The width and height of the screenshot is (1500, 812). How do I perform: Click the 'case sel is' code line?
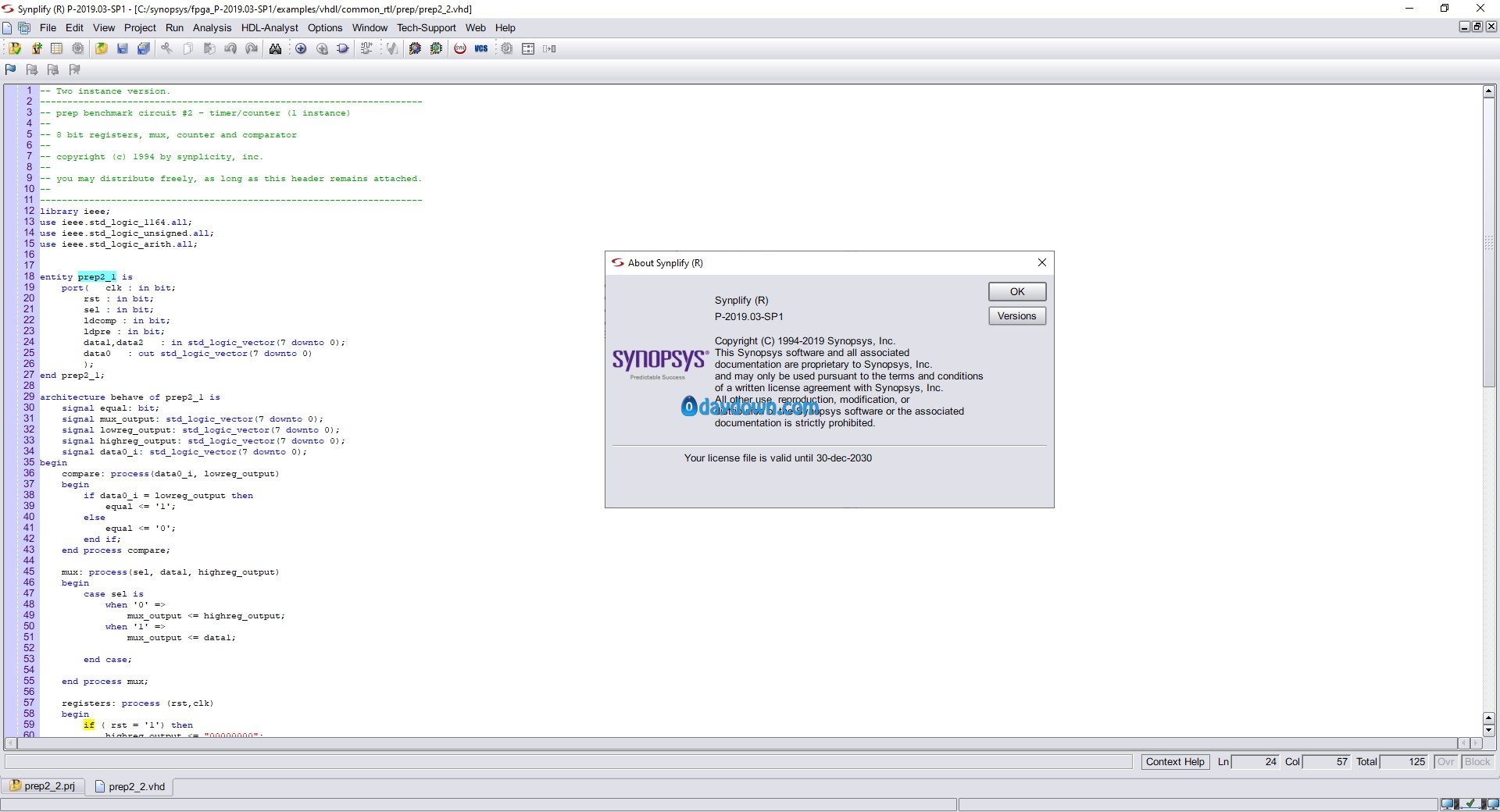click(114, 594)
